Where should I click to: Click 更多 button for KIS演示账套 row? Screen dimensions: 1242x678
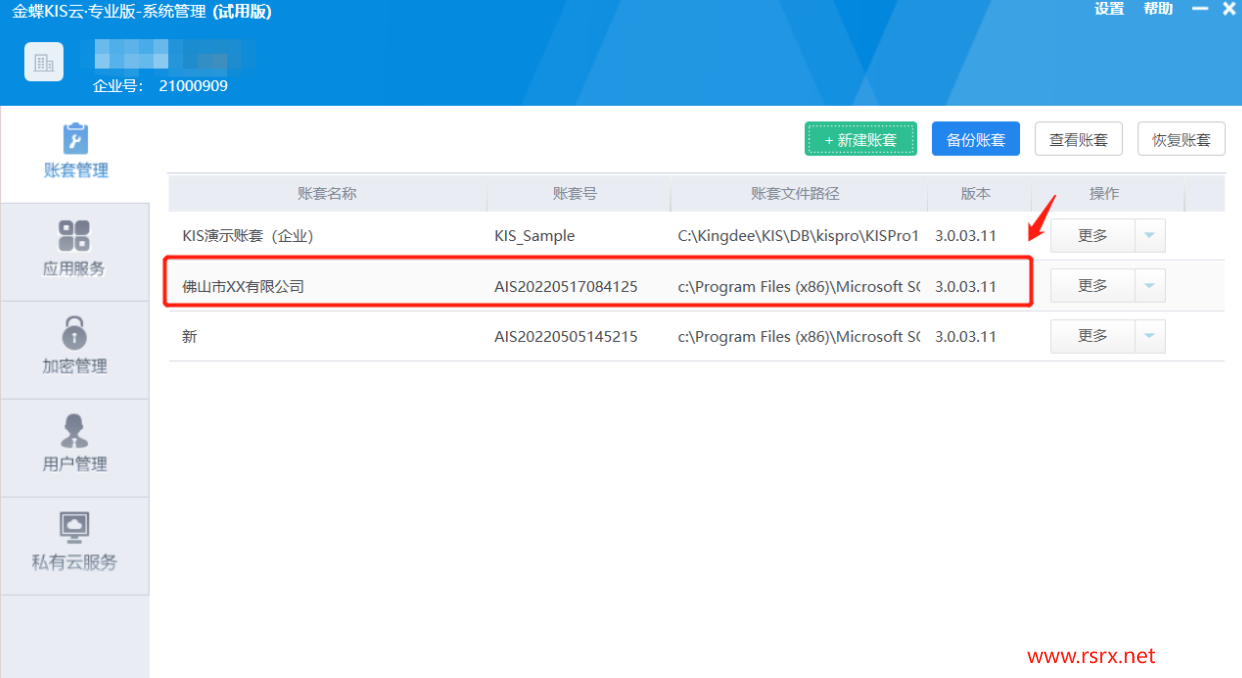pyautogui.click(x=1093, y=236)
